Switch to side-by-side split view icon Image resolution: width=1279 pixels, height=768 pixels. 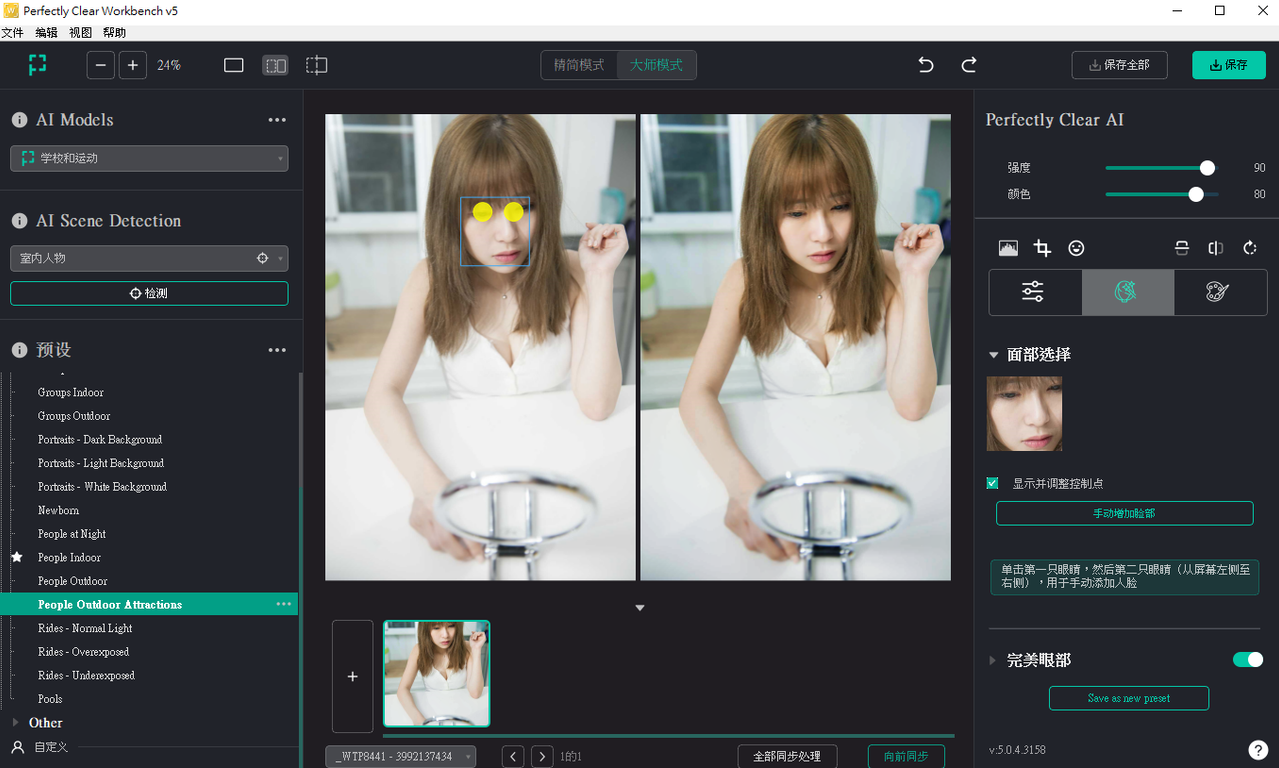tap(275, 65)
